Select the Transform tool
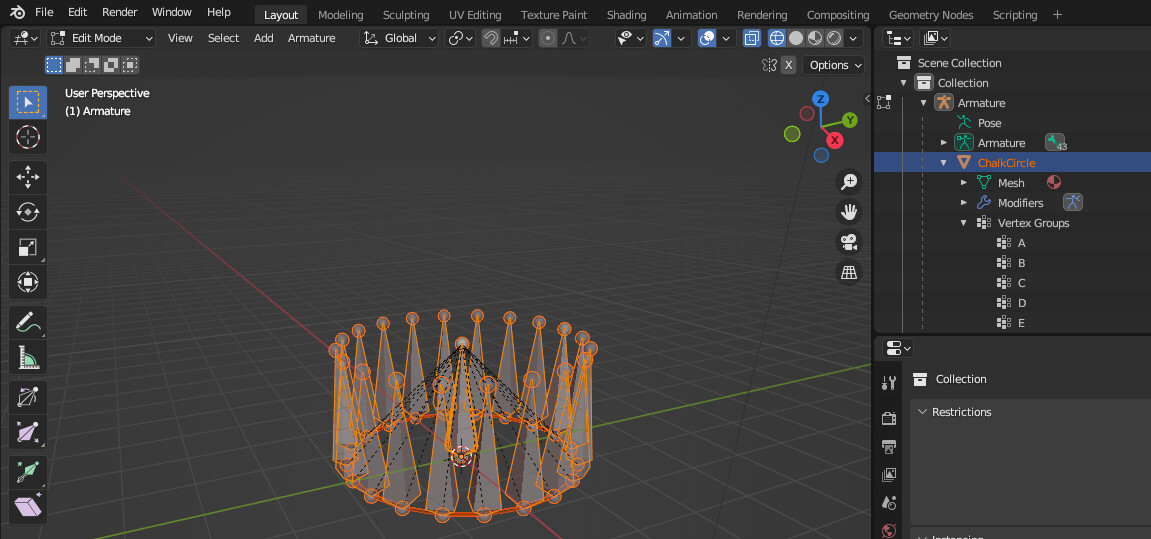 click(28, 283)
